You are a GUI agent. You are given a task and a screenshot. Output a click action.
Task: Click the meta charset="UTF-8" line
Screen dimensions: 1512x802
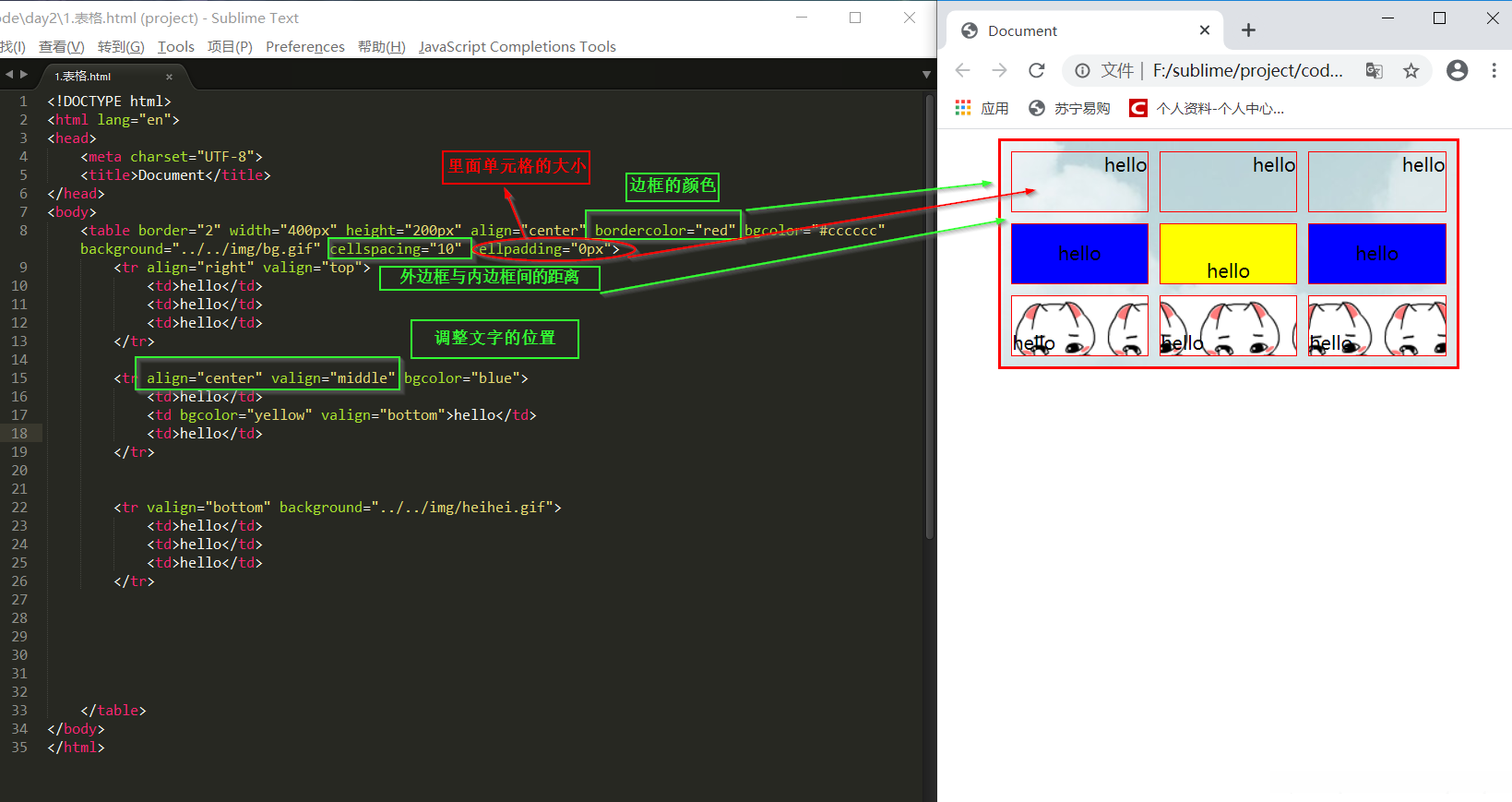coord(172,157)
